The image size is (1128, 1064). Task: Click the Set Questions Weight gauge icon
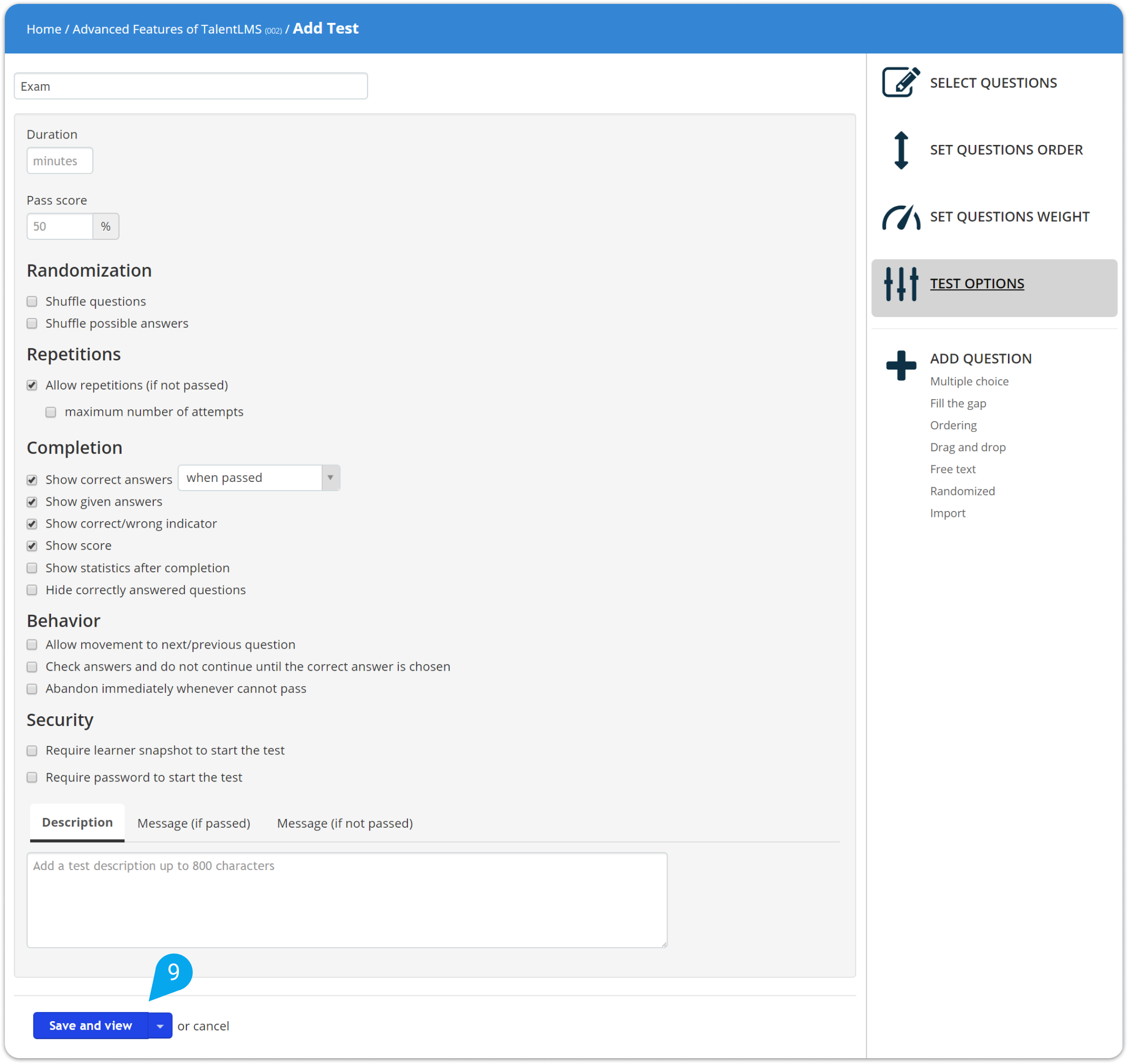(900, 217)
